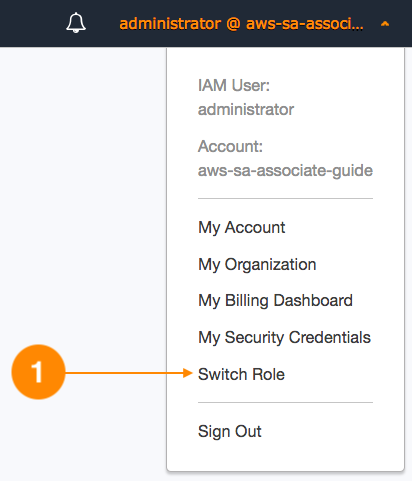Viewport: 412px width, 481px height.
Task: Click the divider line above My Account
Action: tap(285, 198)
